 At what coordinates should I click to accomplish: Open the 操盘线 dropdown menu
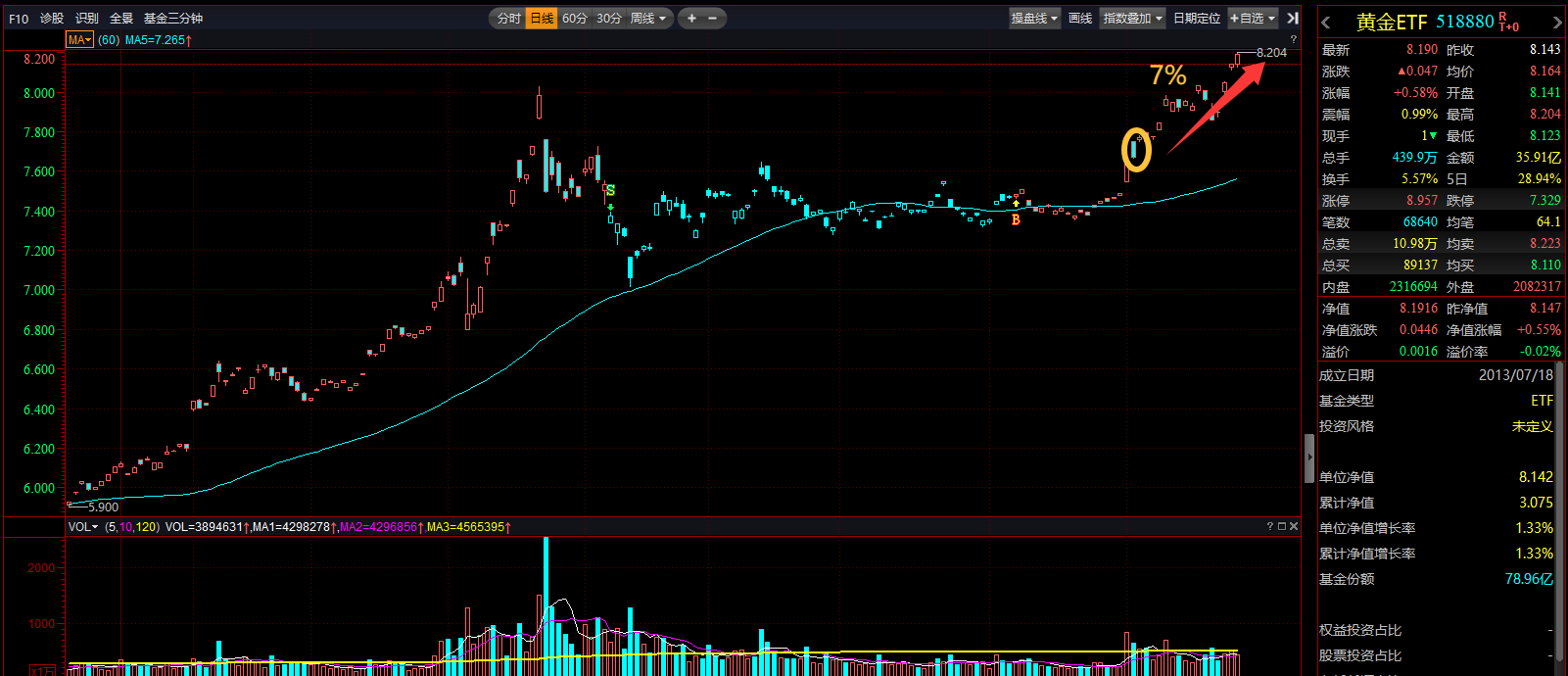pyautogui.click(x=1034, y=19)
